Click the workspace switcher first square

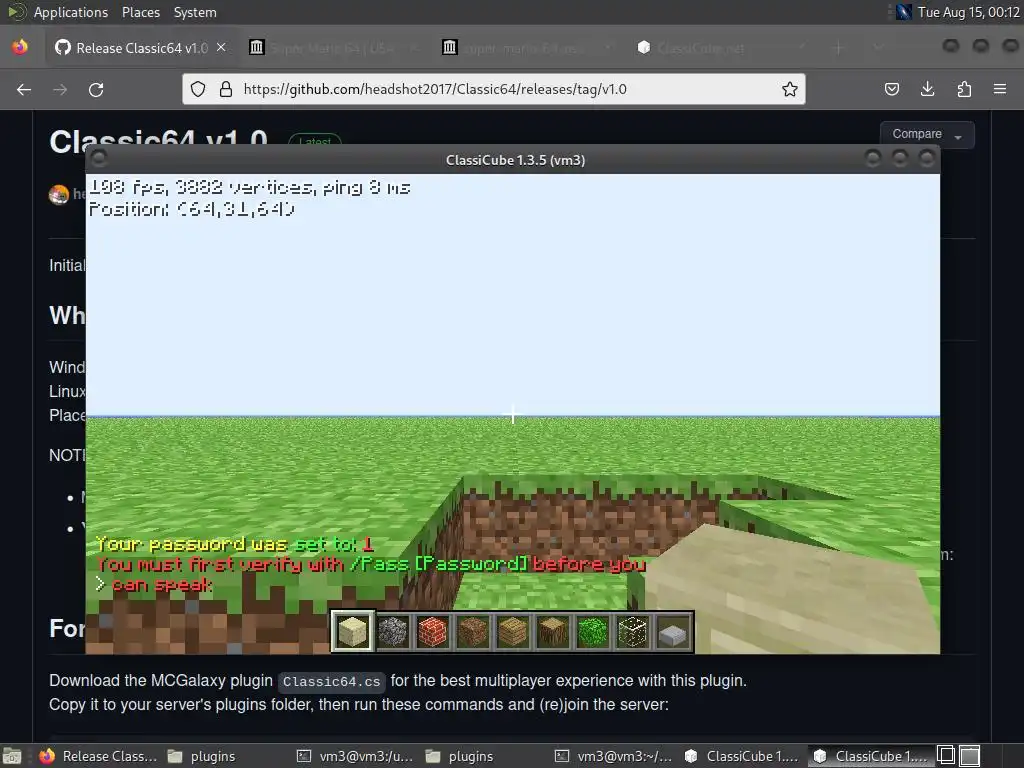click(x=946, y=756)
